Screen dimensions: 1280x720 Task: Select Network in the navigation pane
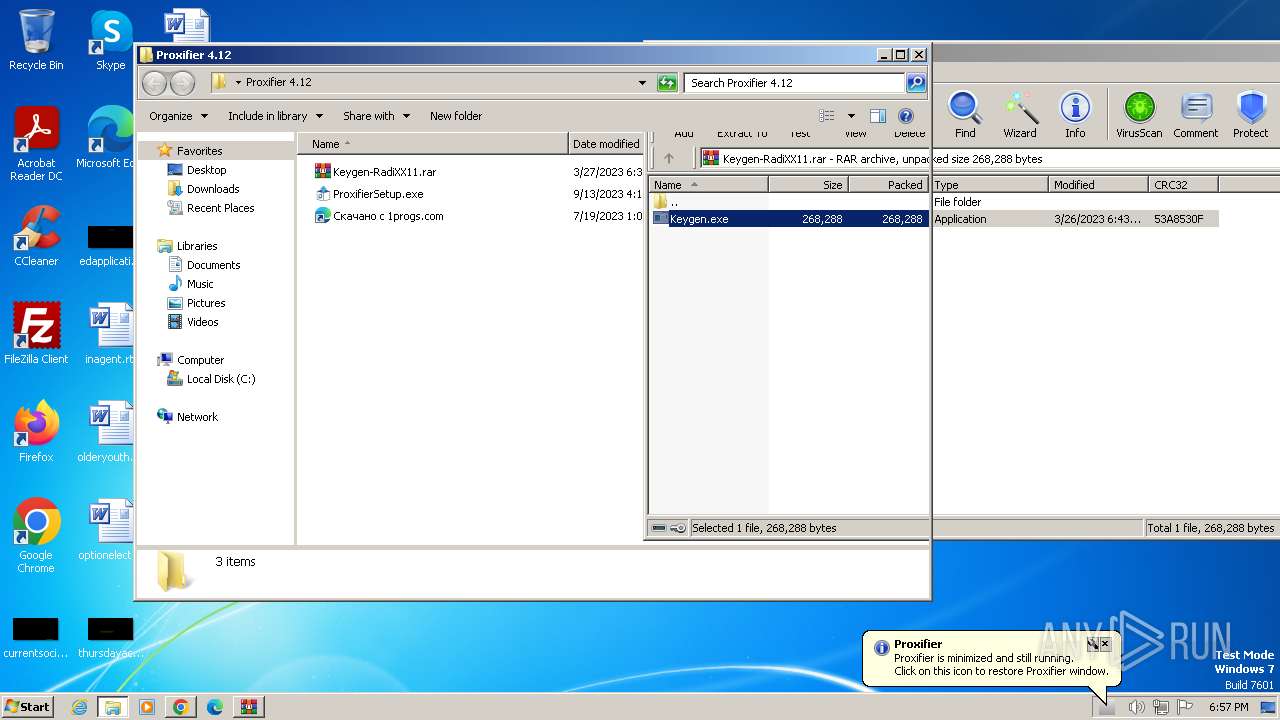coord(187,417)
